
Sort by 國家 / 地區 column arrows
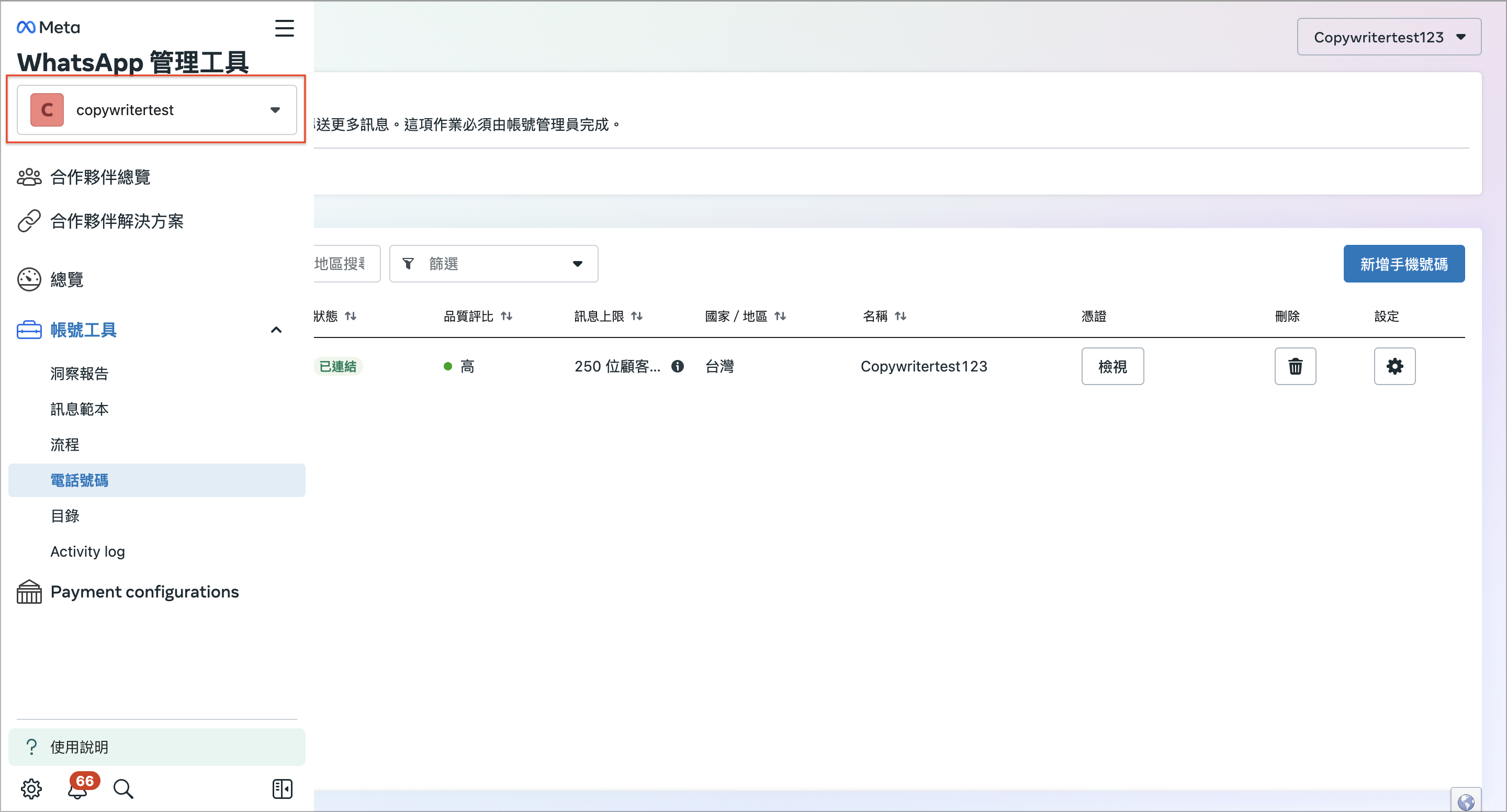pyautogui.click(x=780, y=317)
